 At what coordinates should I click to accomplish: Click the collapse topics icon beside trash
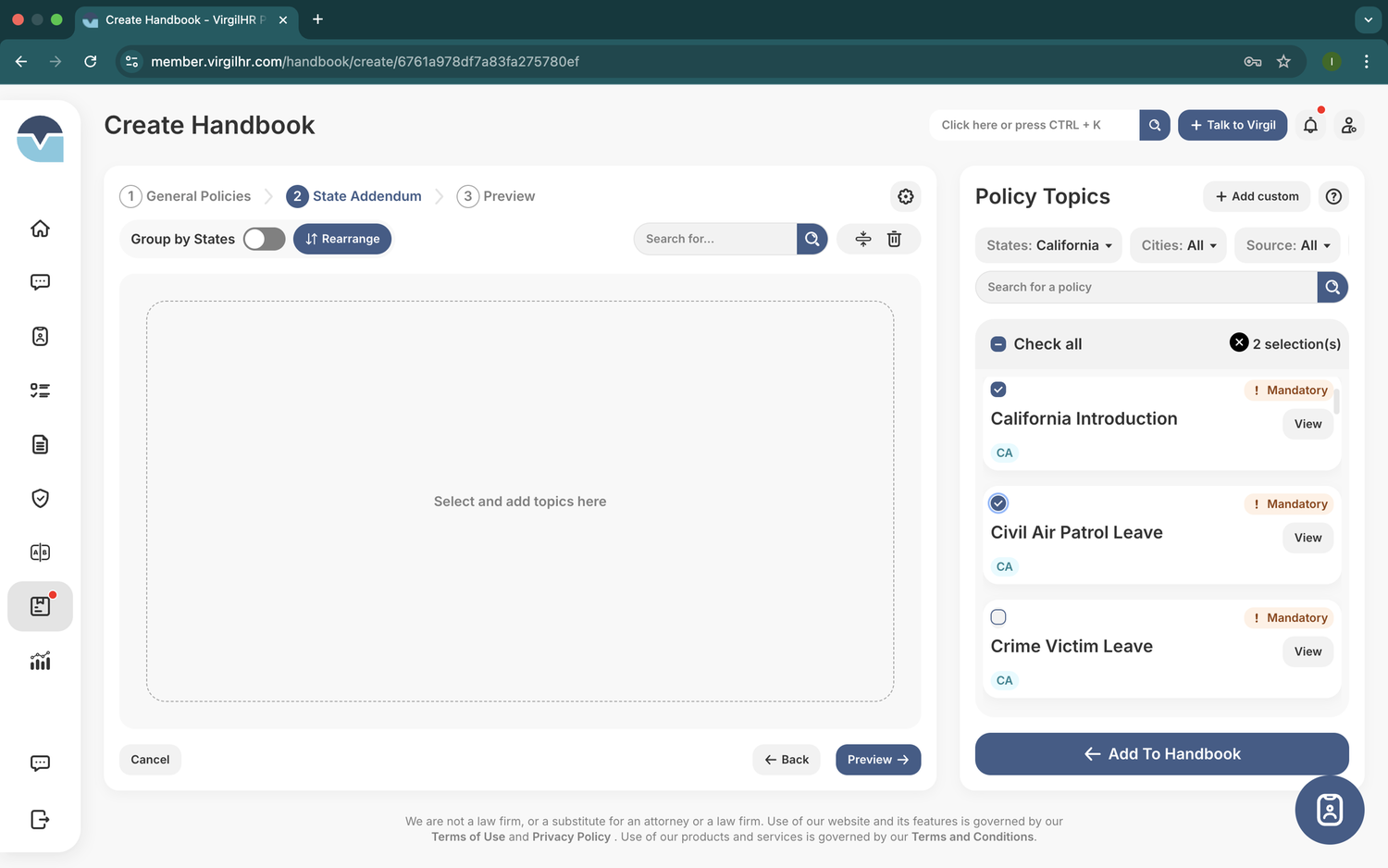pos(863,239)
